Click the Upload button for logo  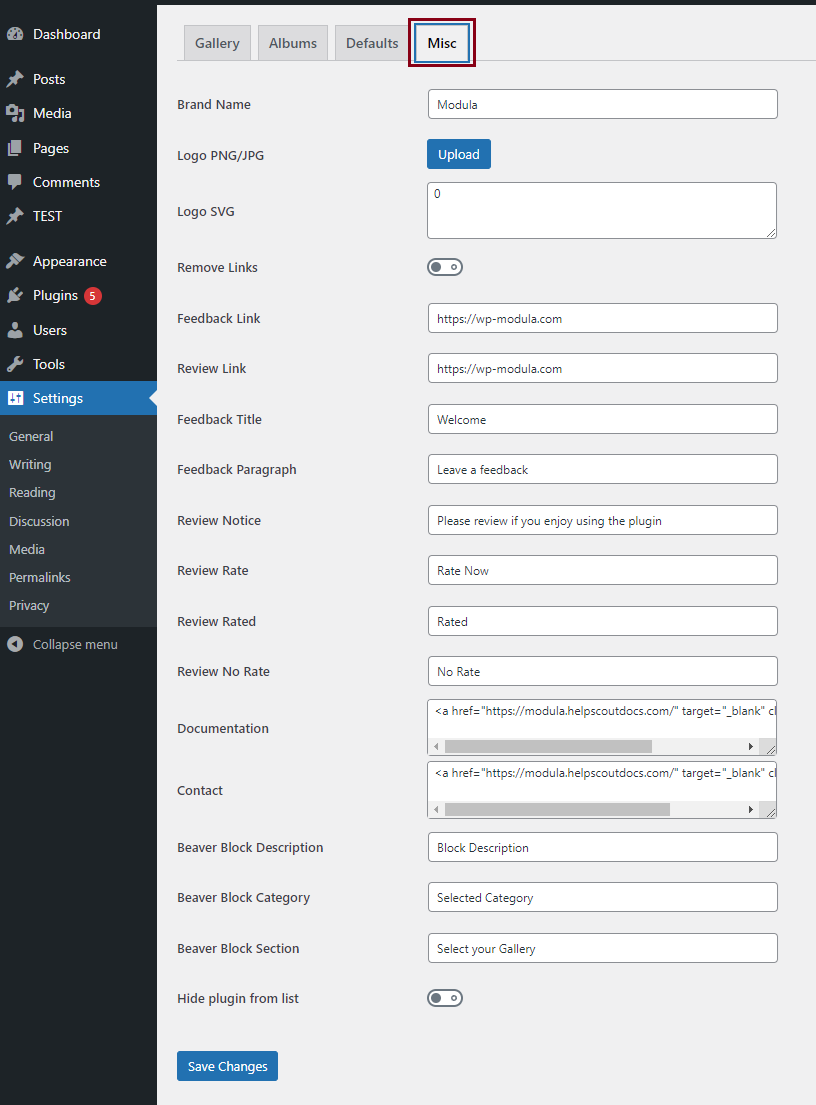[x=458, y=154]
